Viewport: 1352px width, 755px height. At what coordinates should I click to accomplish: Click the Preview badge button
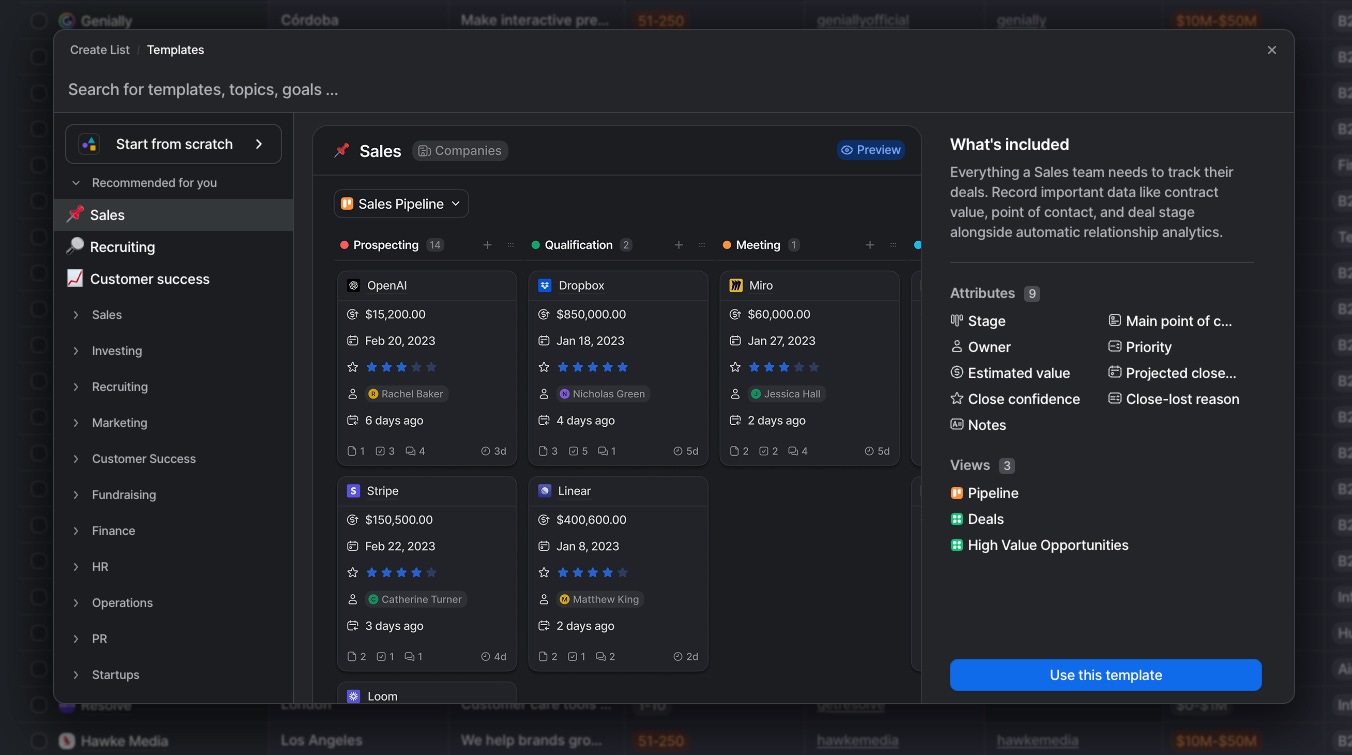[x=871, y=150]
